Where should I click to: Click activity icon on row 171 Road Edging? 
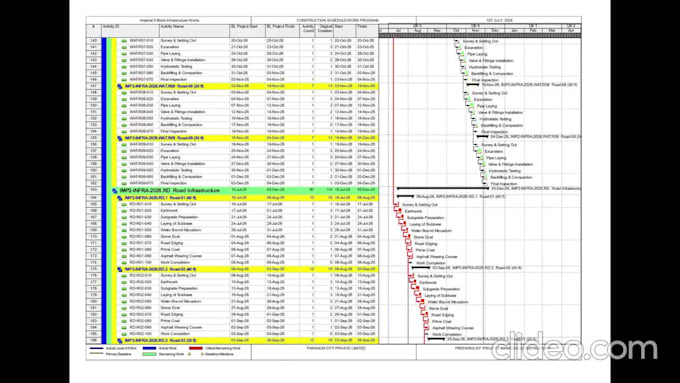click(124, 243)
